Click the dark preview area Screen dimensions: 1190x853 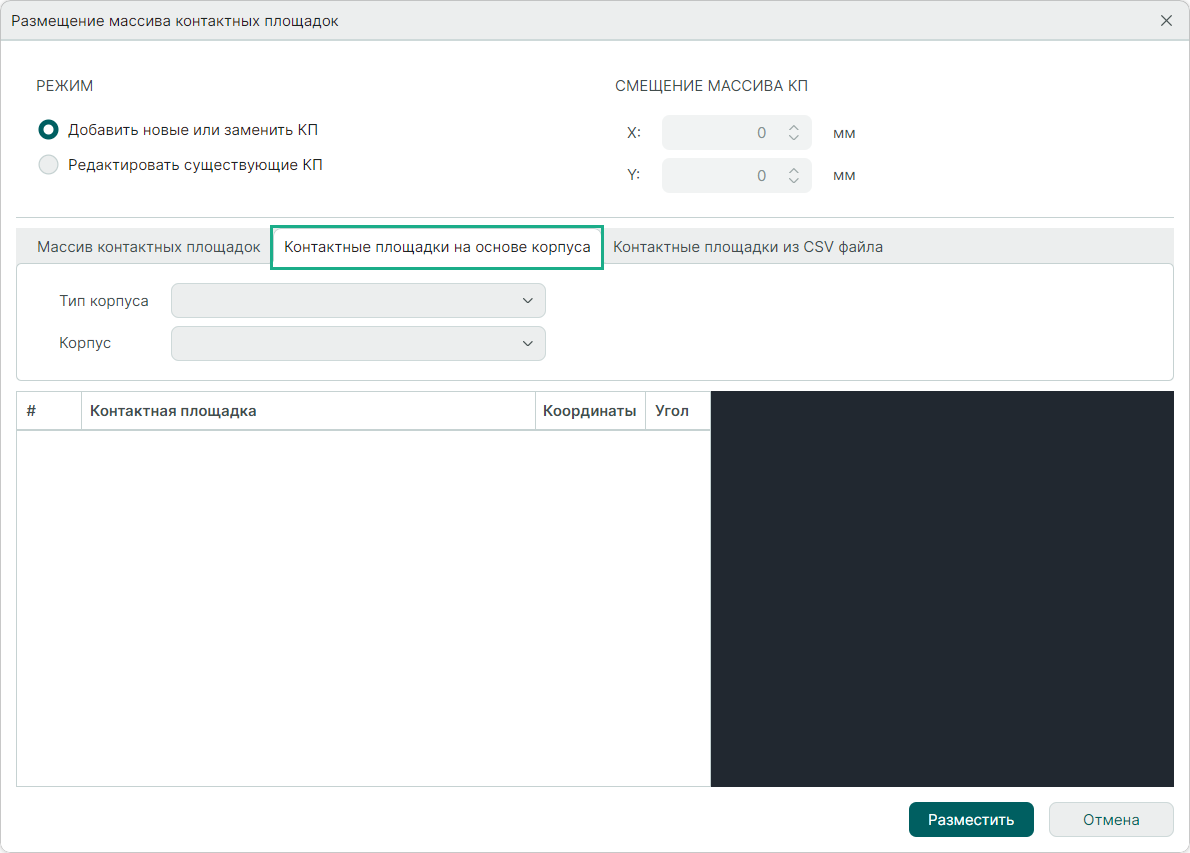941,589
